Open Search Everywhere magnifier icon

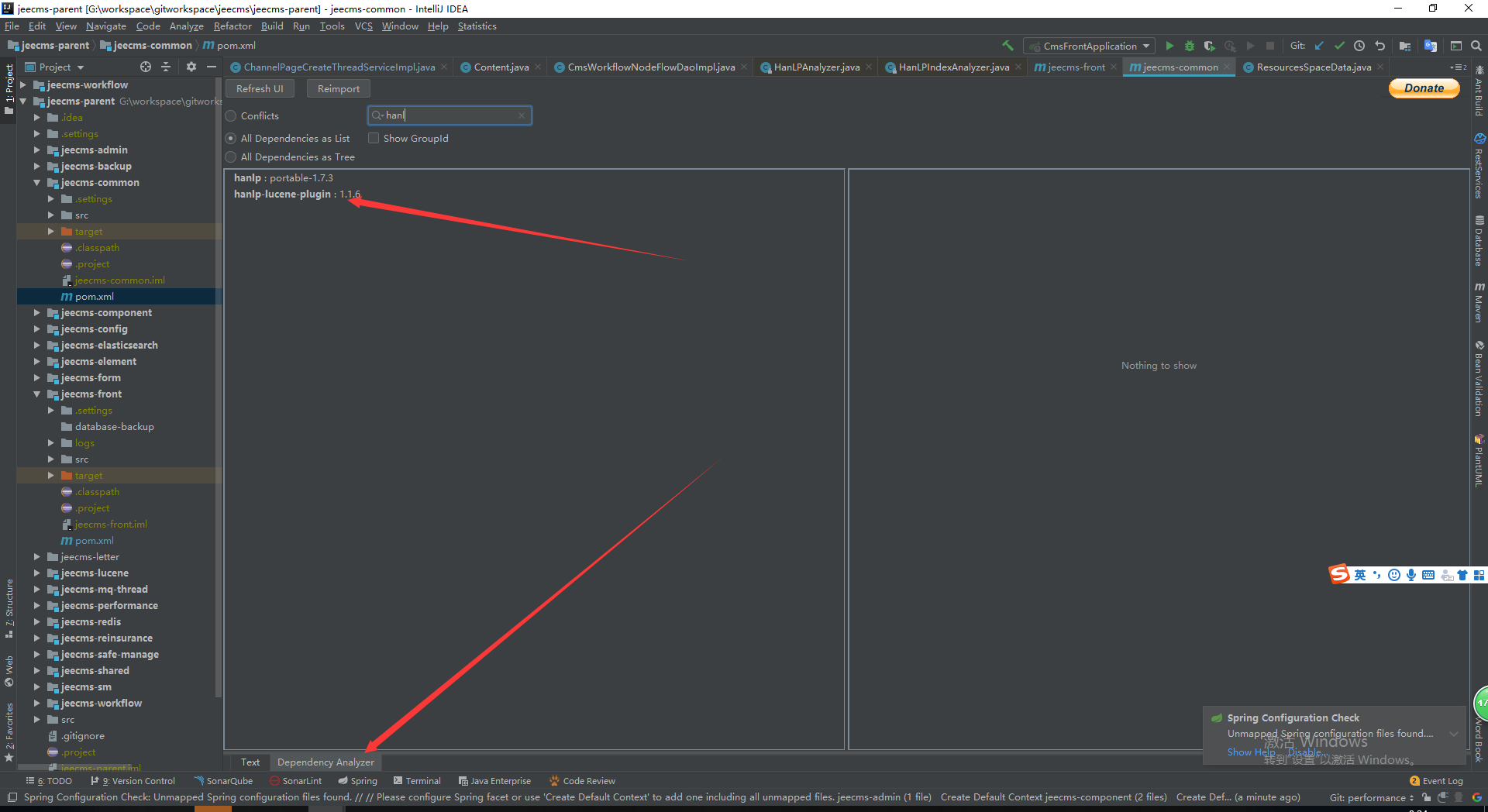click(1476, 46)
